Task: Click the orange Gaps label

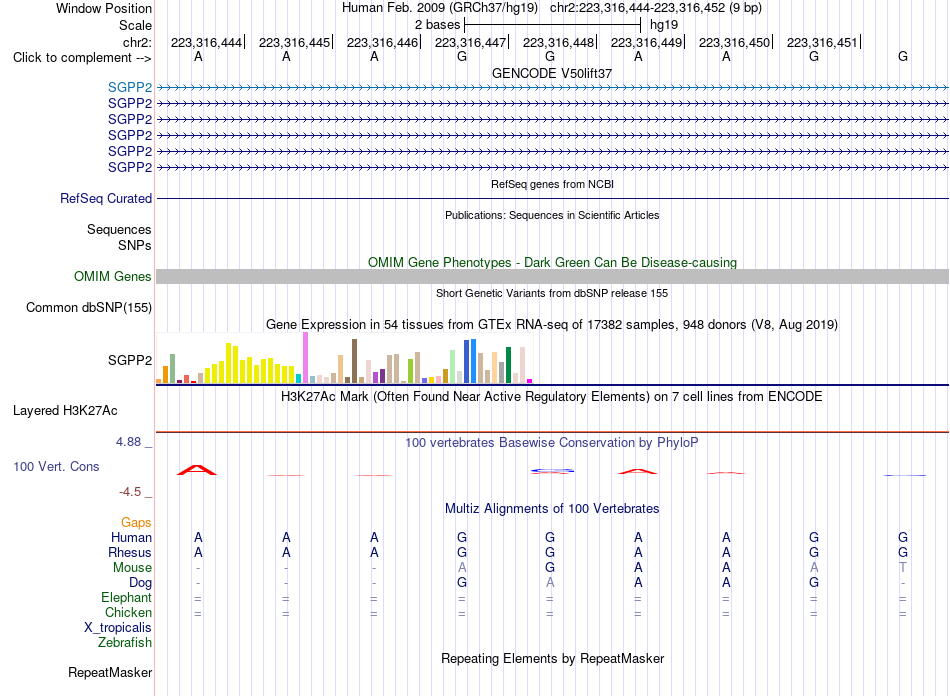Action: 136,522
